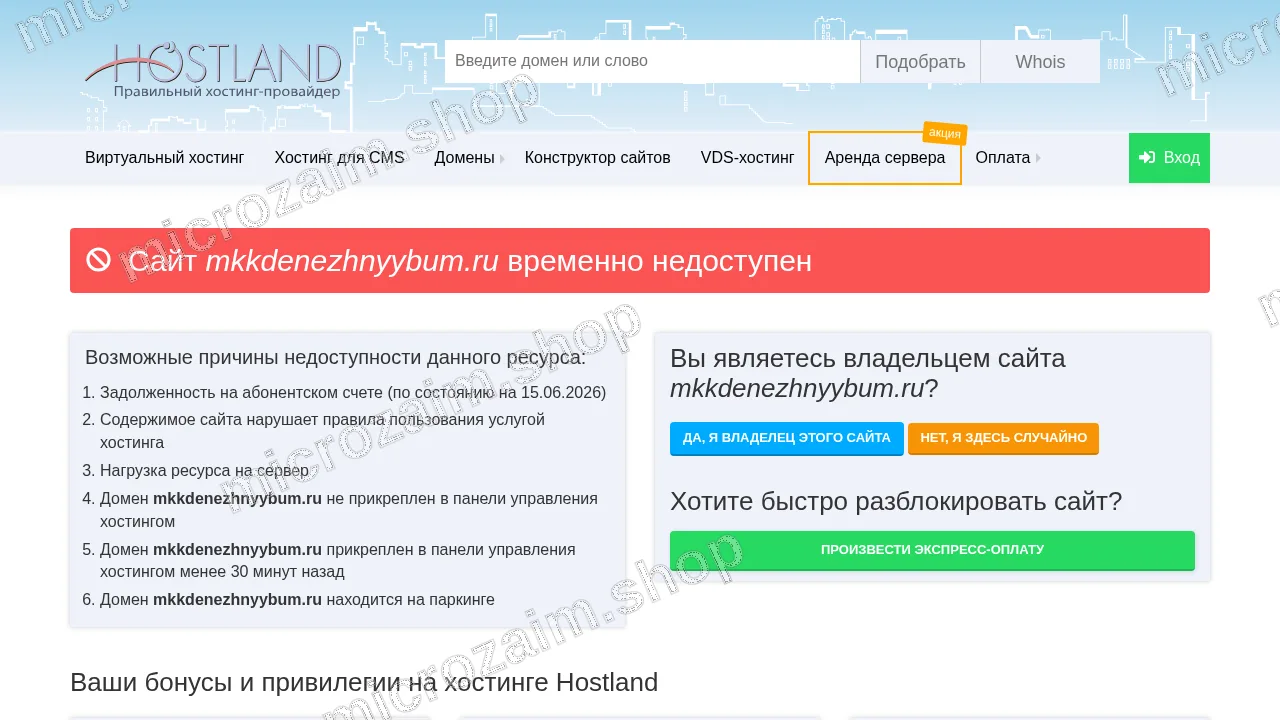Click Да, я владелец этого сайта
The width and height of the screenshot is (1280, 720).
787,438
